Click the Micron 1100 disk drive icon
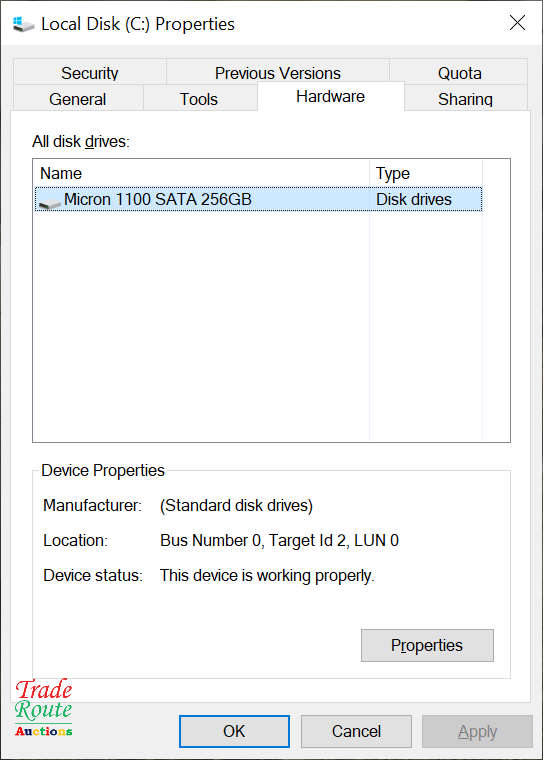Screen dimensions: 549x760 tap(49, 203)
